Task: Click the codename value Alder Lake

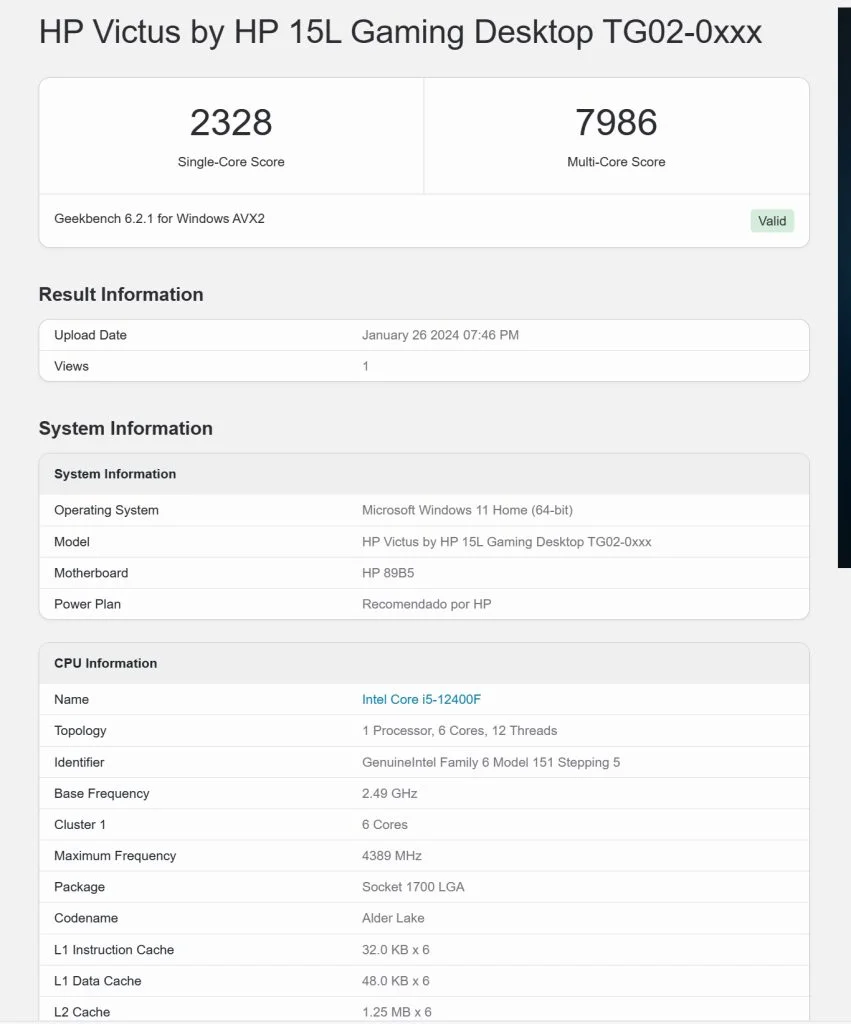Action: click(x=393, y=918)
